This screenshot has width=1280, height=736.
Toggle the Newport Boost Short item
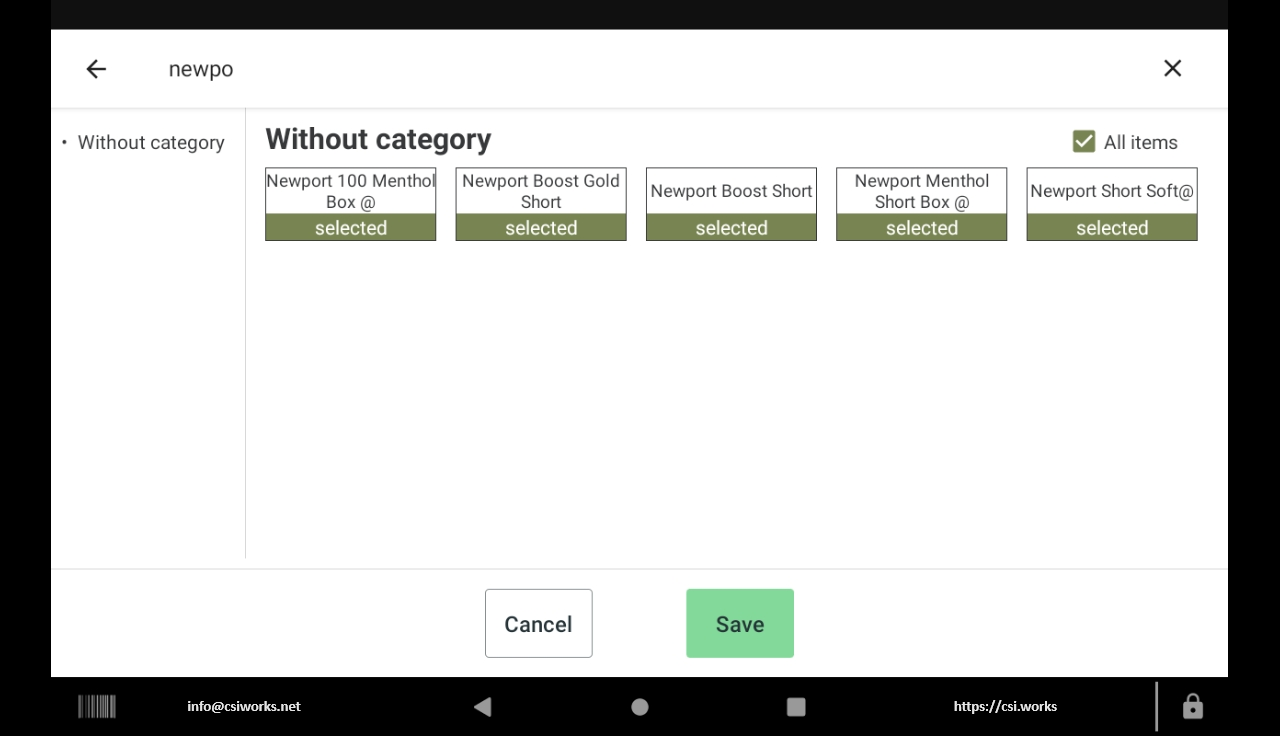(731, 204)
